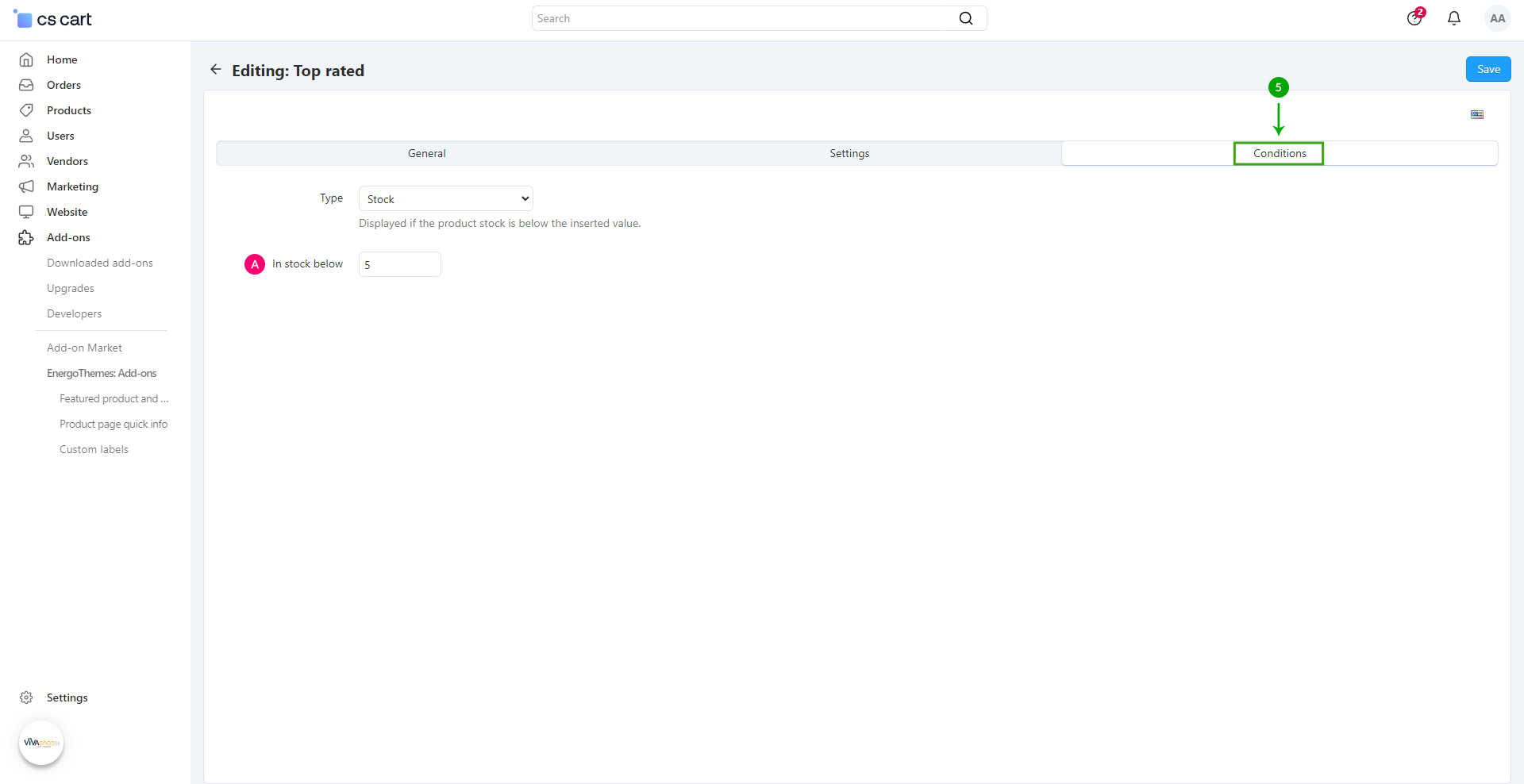Click the Type field label
Screen dimensions: 1524x784
[331, 198]
